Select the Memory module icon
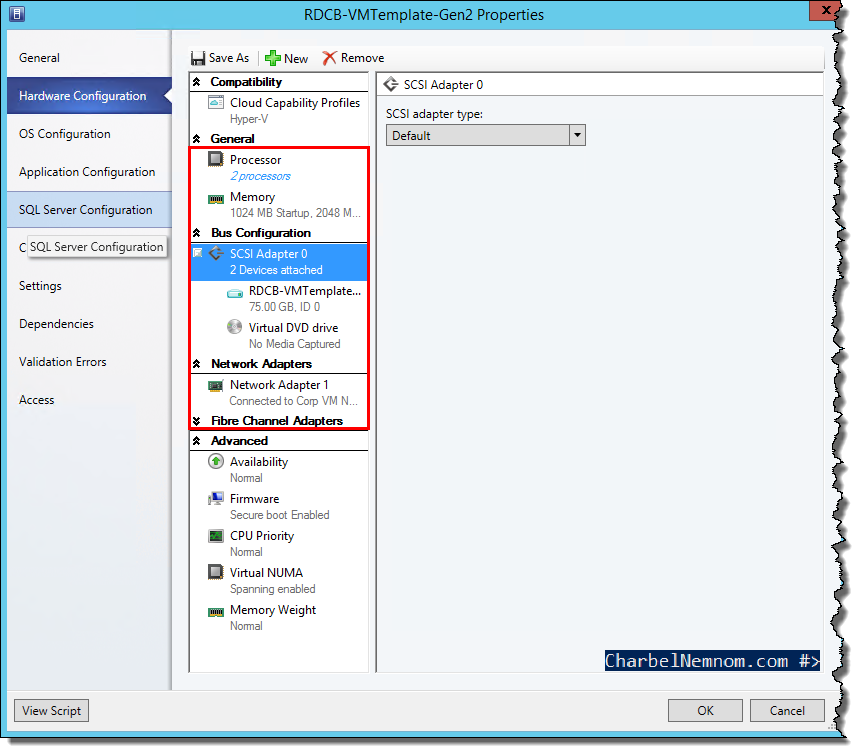Viewport: 863px width, 753px height. (x=216, y=199)
